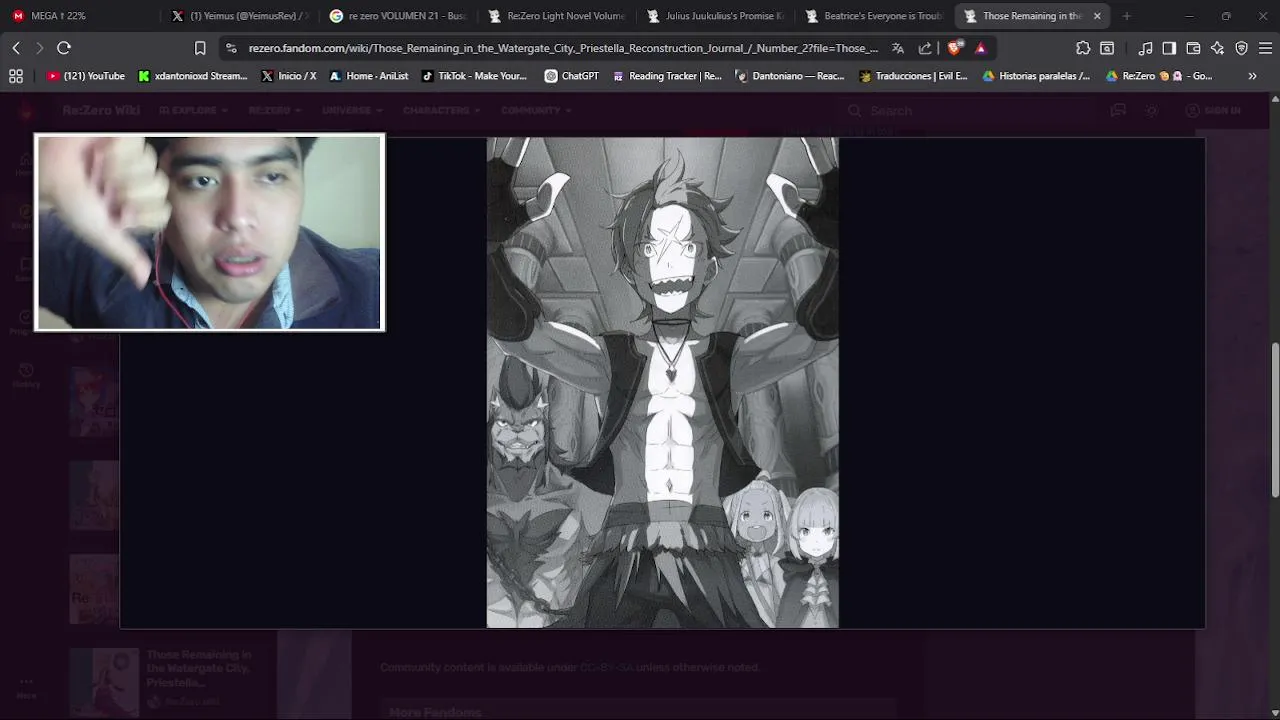Reload the current page
The height and width of the screenshot is (720, 1280).
(x=64, y=48)
